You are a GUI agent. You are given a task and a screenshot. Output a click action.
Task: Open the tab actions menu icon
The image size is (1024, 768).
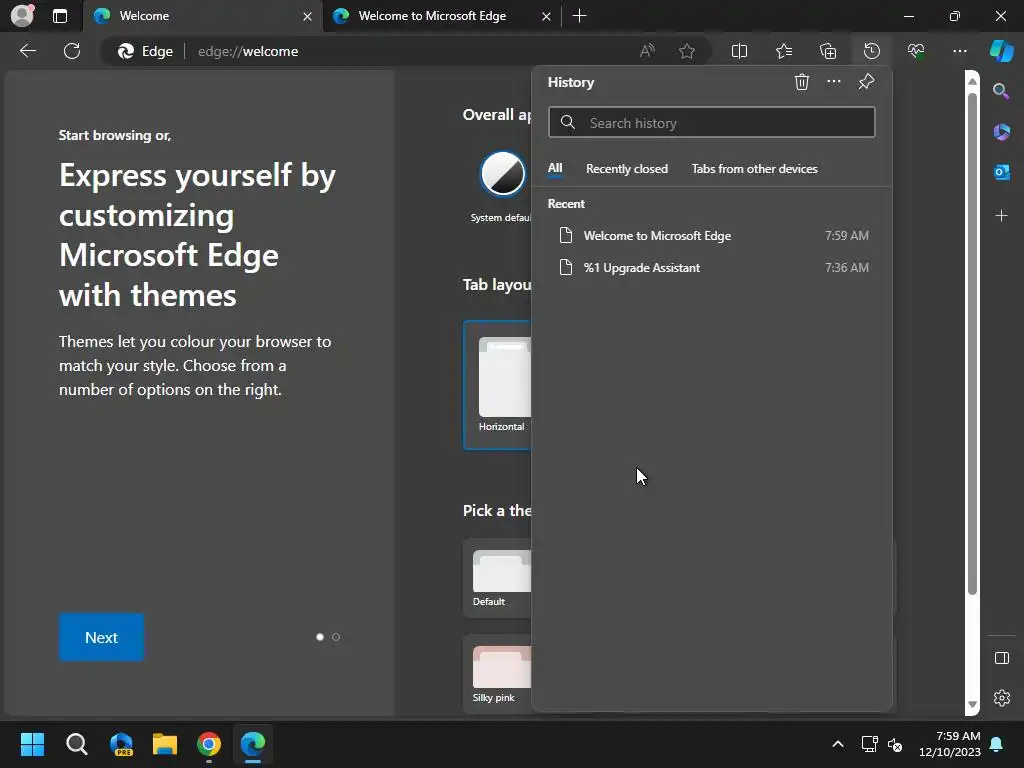[x=60, y=16]
